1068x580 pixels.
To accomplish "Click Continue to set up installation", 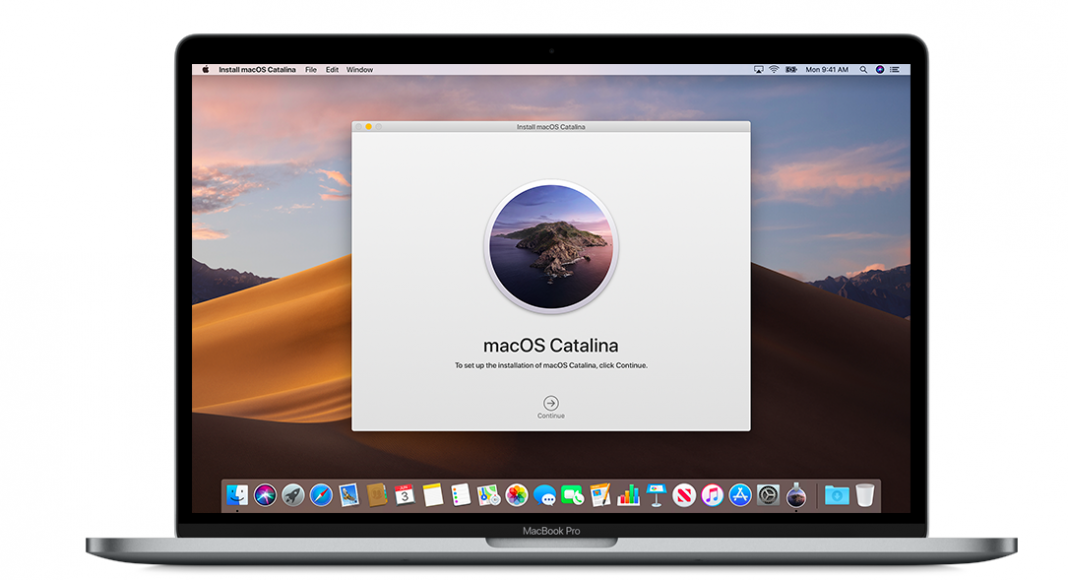I will click(x=551, y=407).
